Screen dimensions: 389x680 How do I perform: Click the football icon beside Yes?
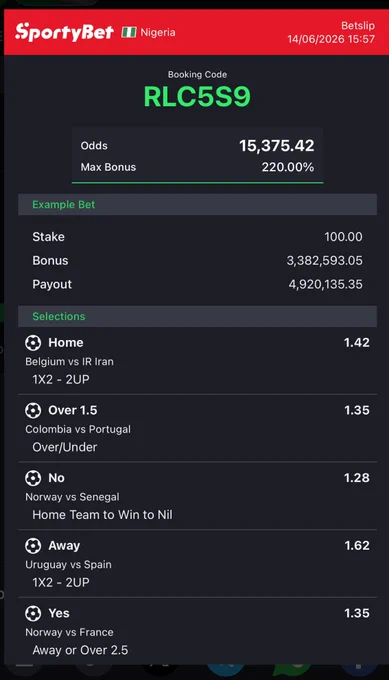click(33, 613)
